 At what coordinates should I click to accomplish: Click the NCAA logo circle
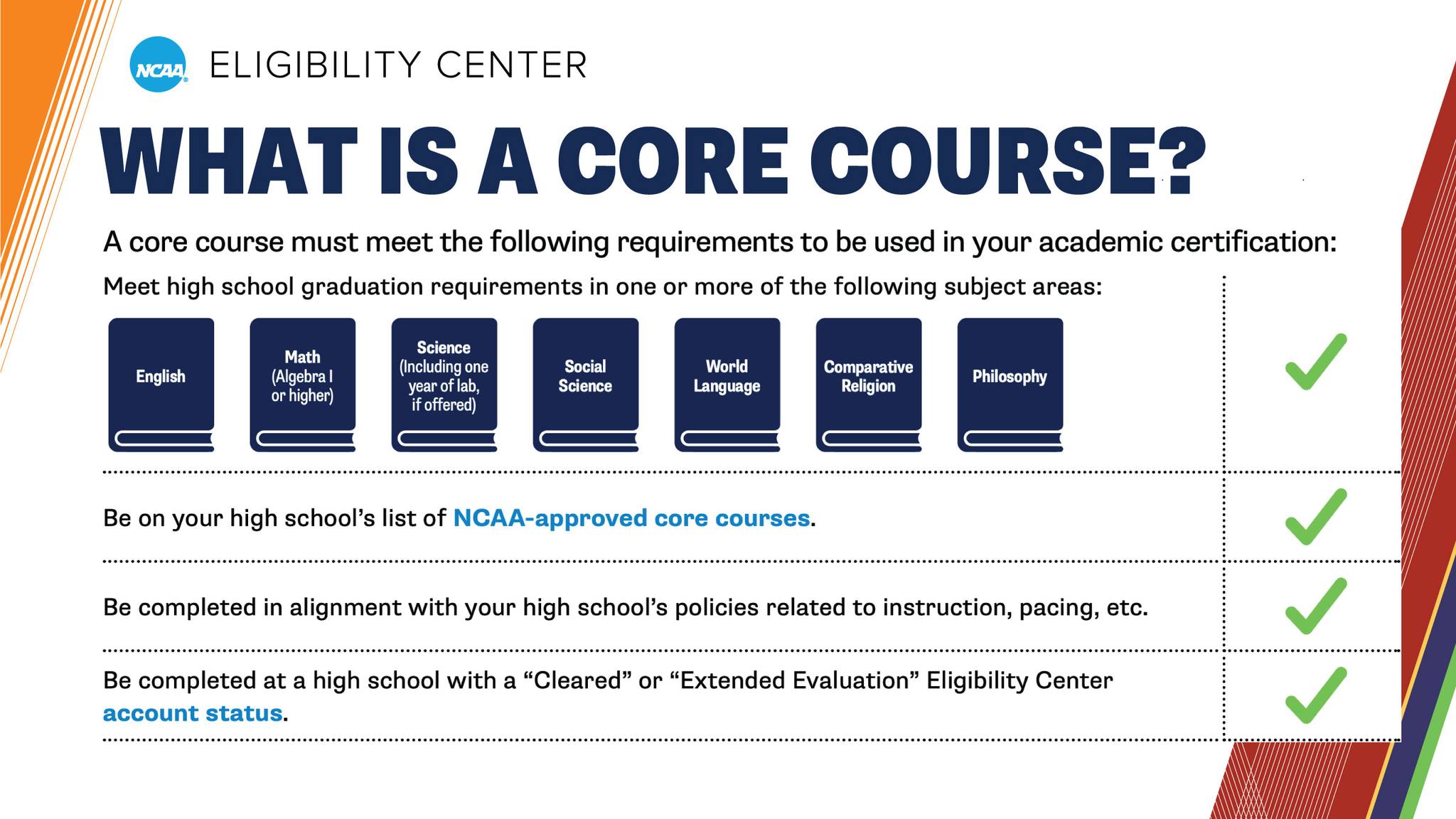pyautogui.click(x=159, y=65)
